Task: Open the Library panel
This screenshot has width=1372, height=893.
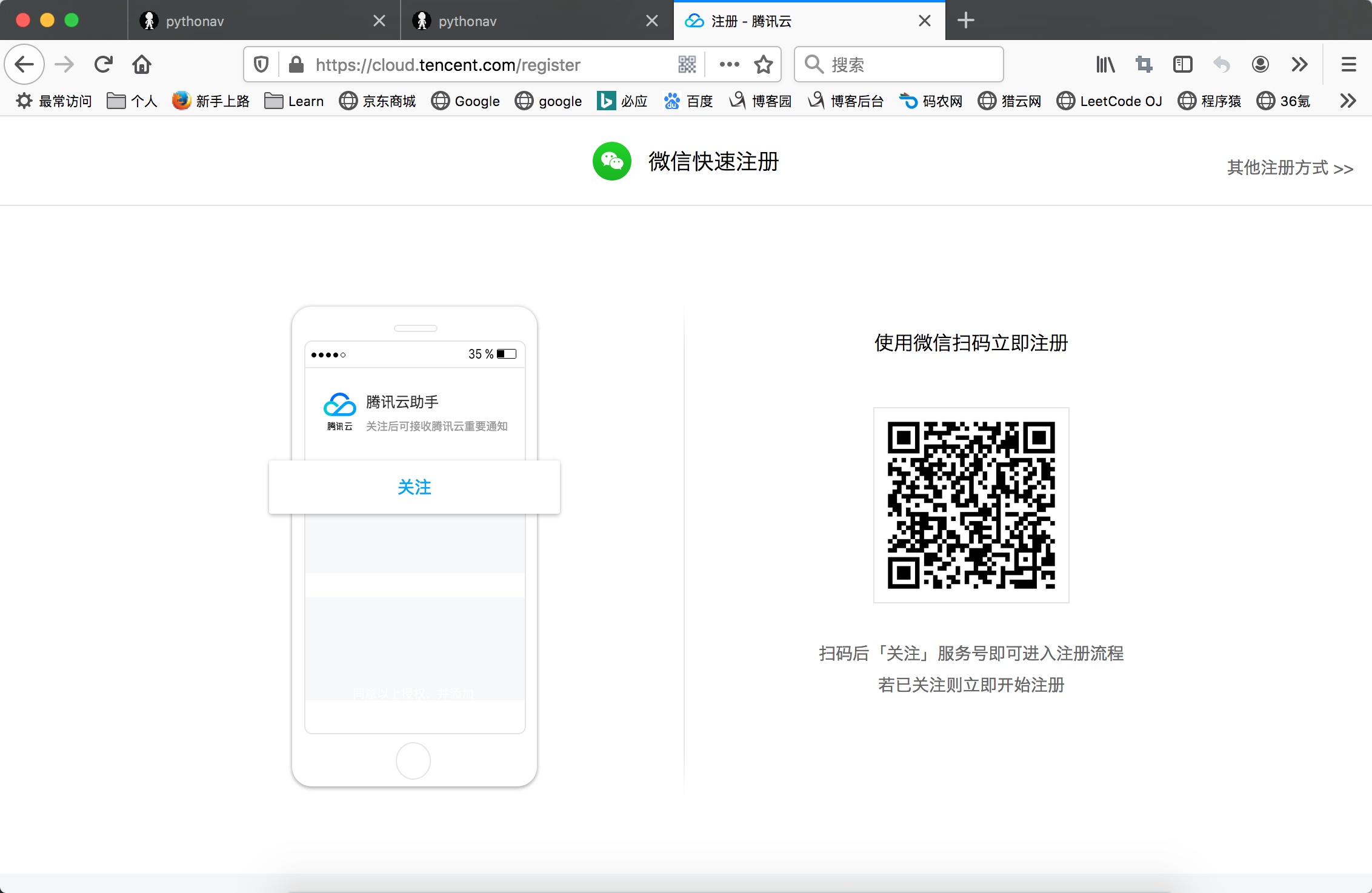Action: [1105, 64]
